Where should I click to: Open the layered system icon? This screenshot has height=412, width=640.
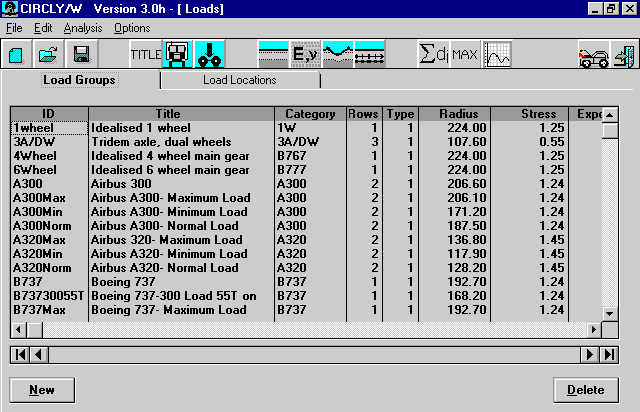coord(273,54)
